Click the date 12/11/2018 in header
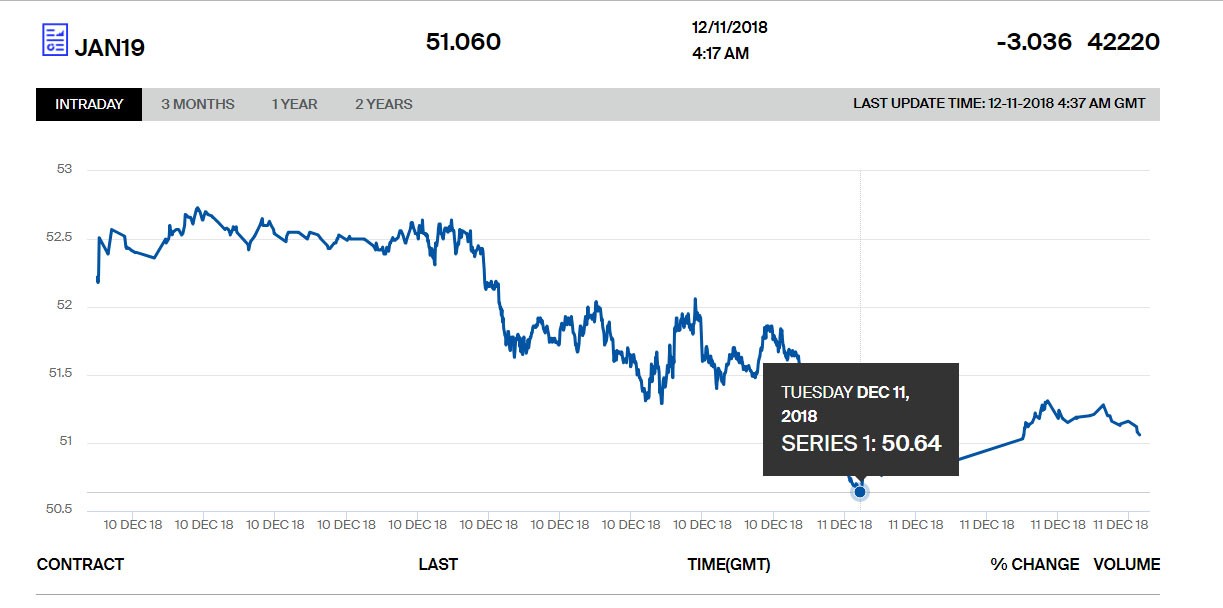 (730, 28)
